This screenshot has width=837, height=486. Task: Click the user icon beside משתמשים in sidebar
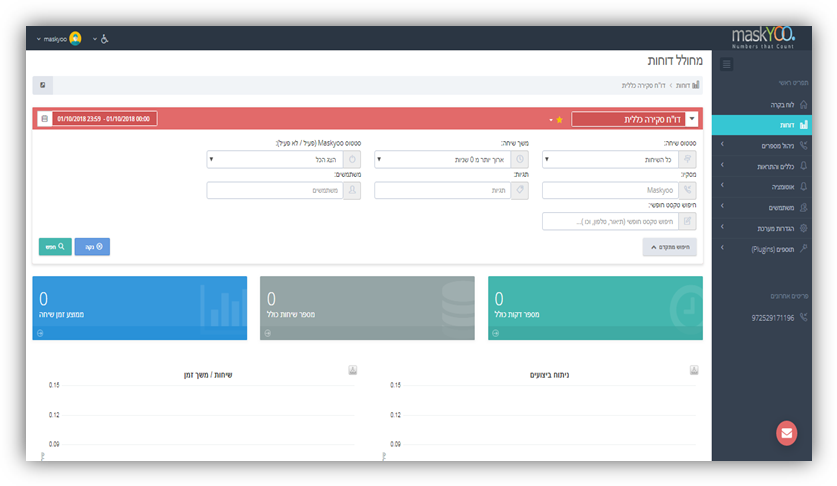[x=803, y=207]
